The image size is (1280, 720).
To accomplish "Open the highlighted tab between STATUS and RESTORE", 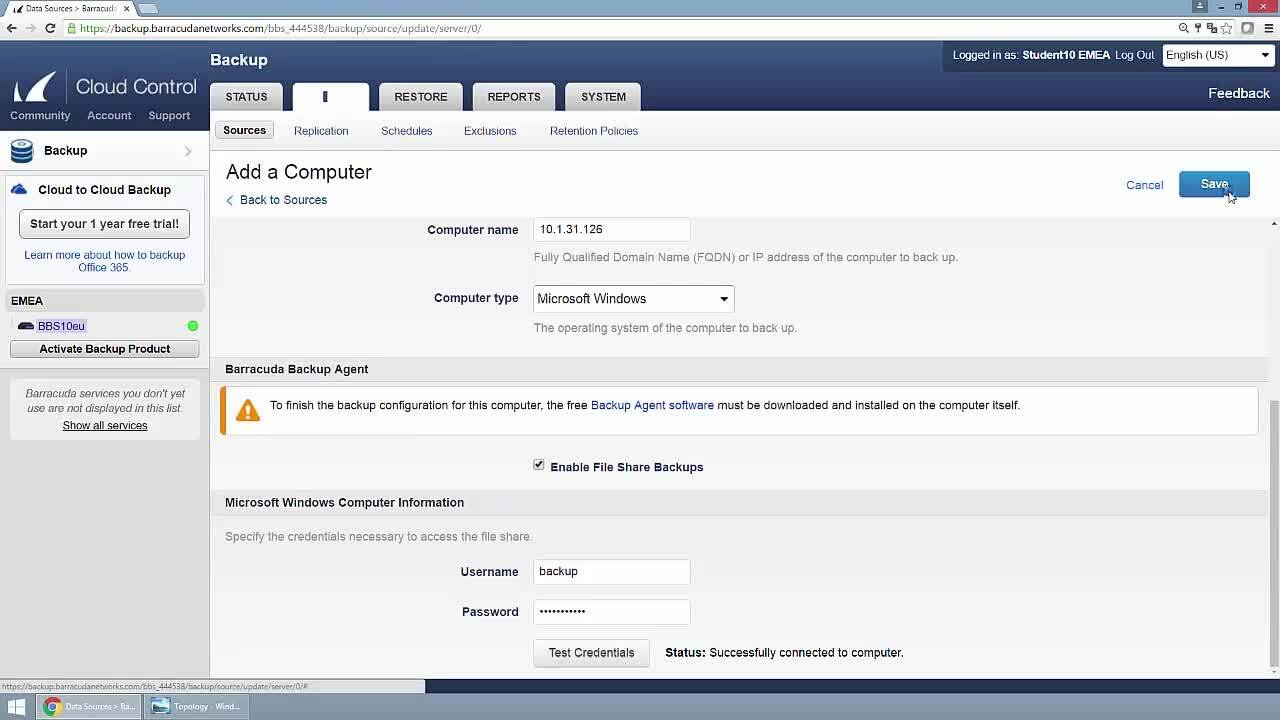I will pos(330,97).
